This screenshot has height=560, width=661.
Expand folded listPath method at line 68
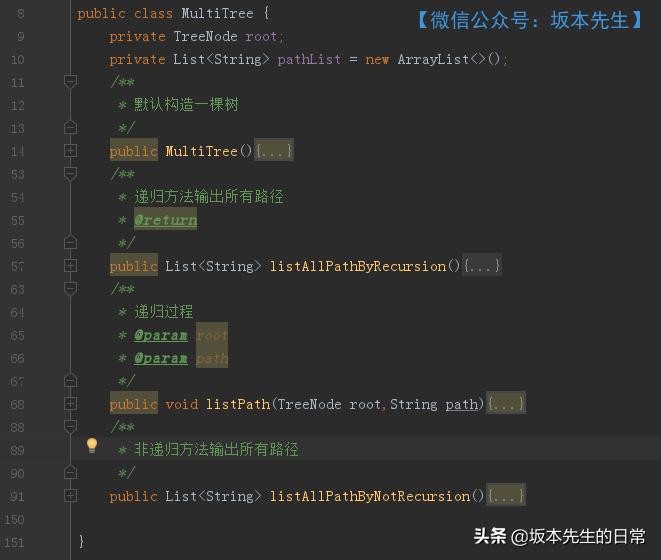70,404
